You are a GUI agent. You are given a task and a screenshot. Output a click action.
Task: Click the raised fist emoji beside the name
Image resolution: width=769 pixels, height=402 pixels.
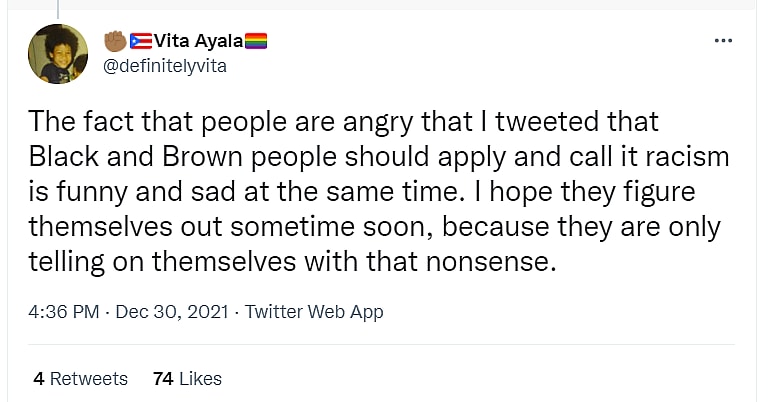click(x=115, y=41)
